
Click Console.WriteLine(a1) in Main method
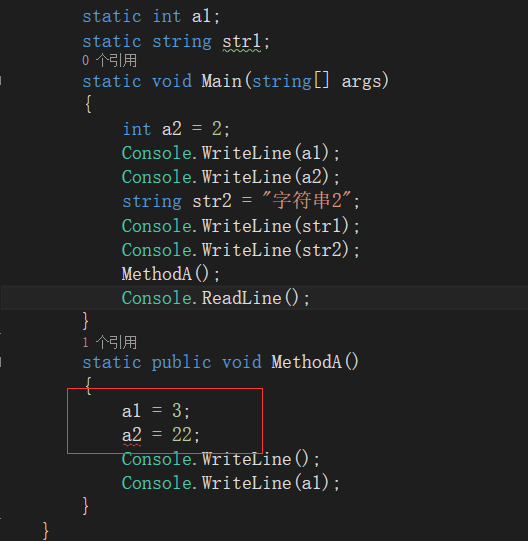point(231,153)
